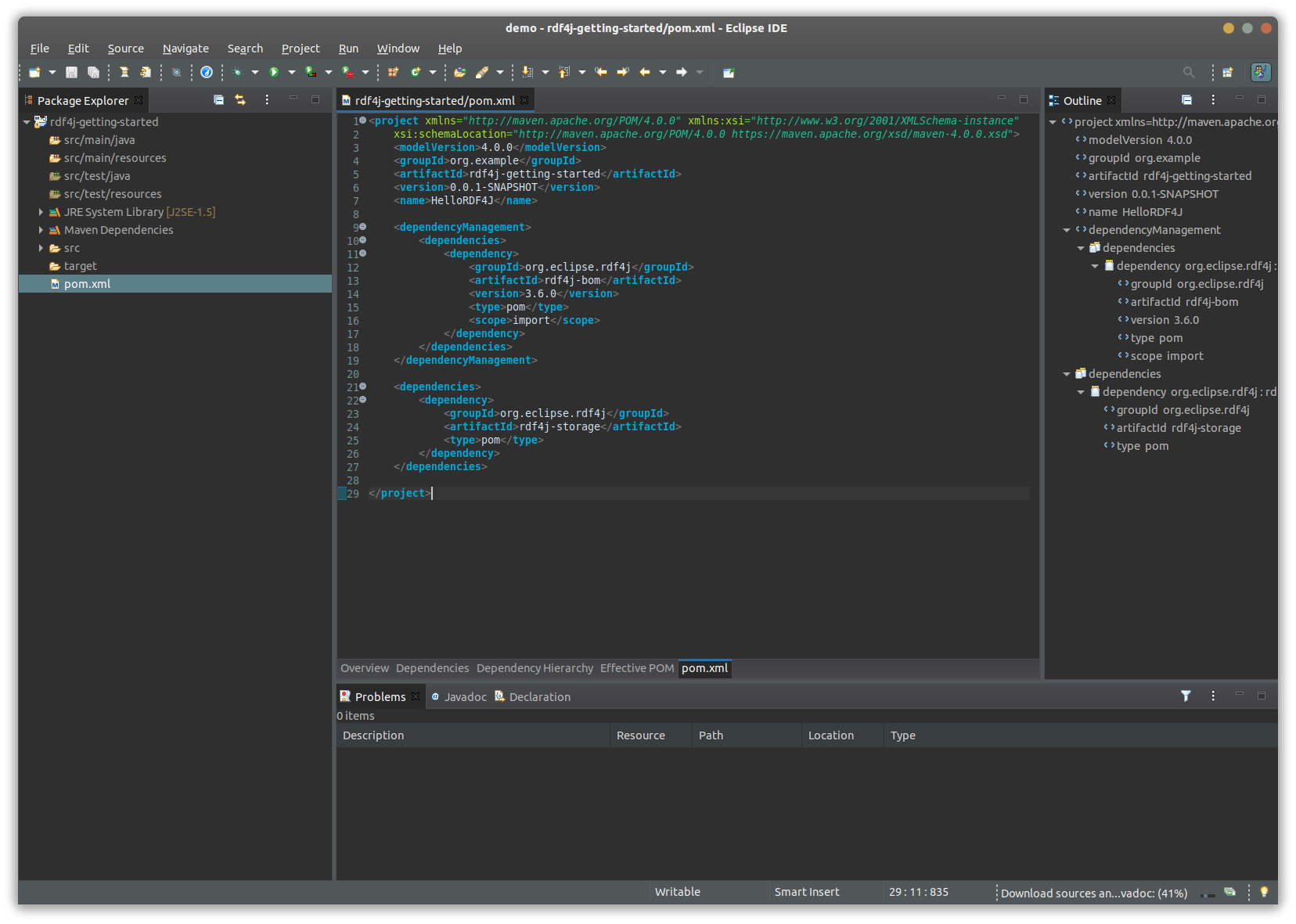Click the Pin Editor toolbar icon
This screenshot has height=924, width=1296.
(729, 72)
